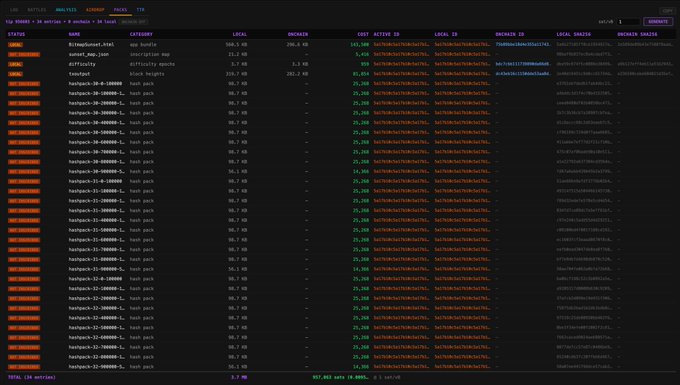Click the 'inscription map' category cell
This screenshot has width=680, height=385.
point(150,55)
